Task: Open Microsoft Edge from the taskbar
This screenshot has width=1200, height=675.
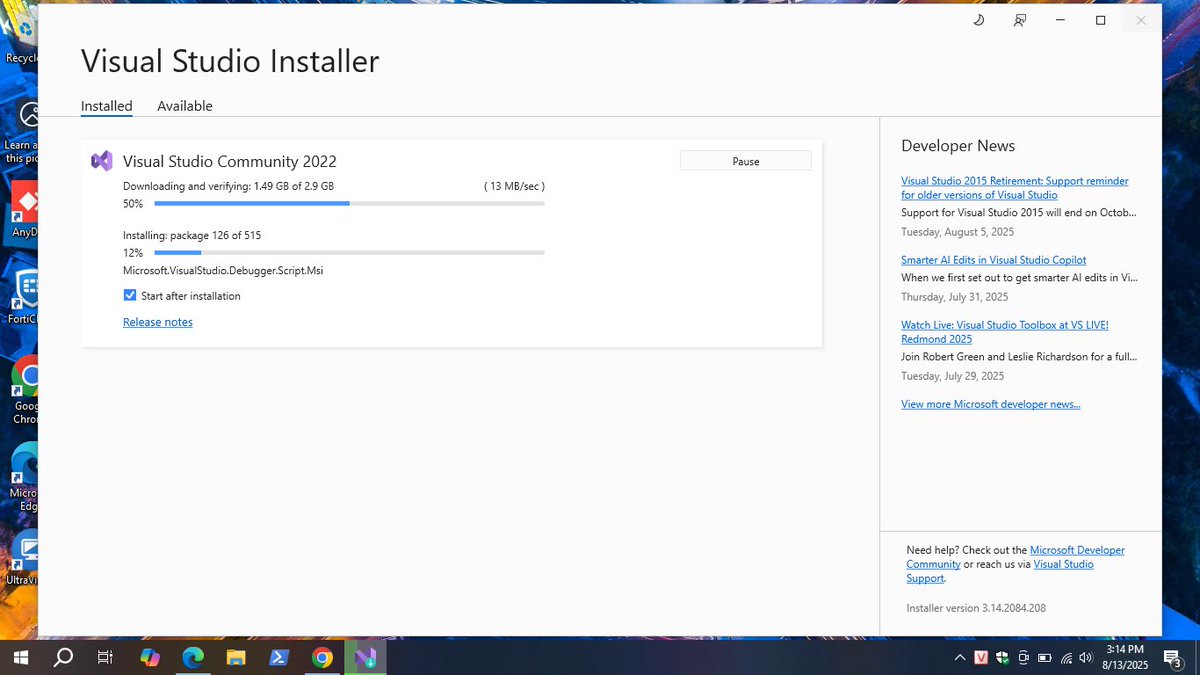Action: 192,657
